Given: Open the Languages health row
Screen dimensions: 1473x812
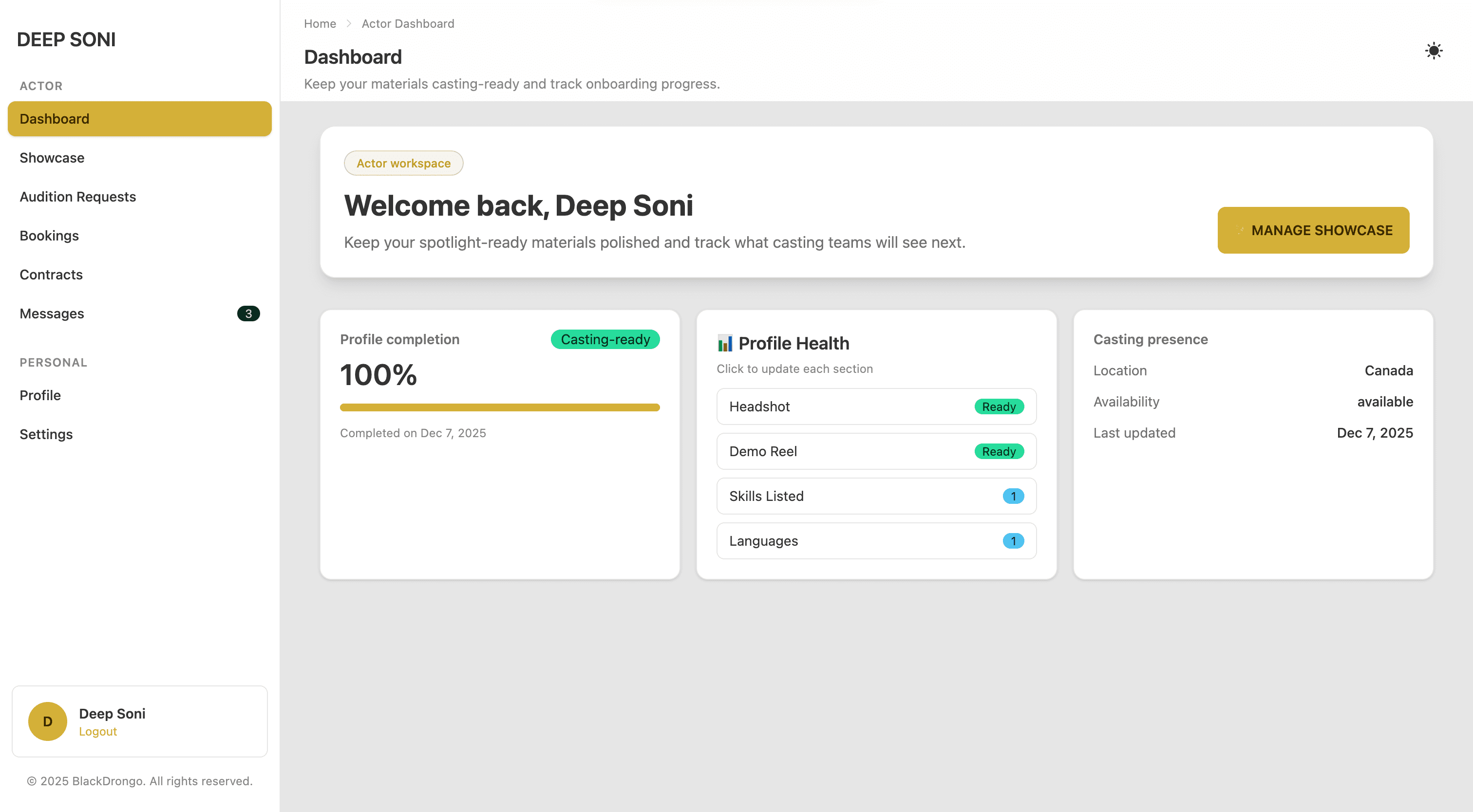Looking at the screenshot, I should click(875, 540).
